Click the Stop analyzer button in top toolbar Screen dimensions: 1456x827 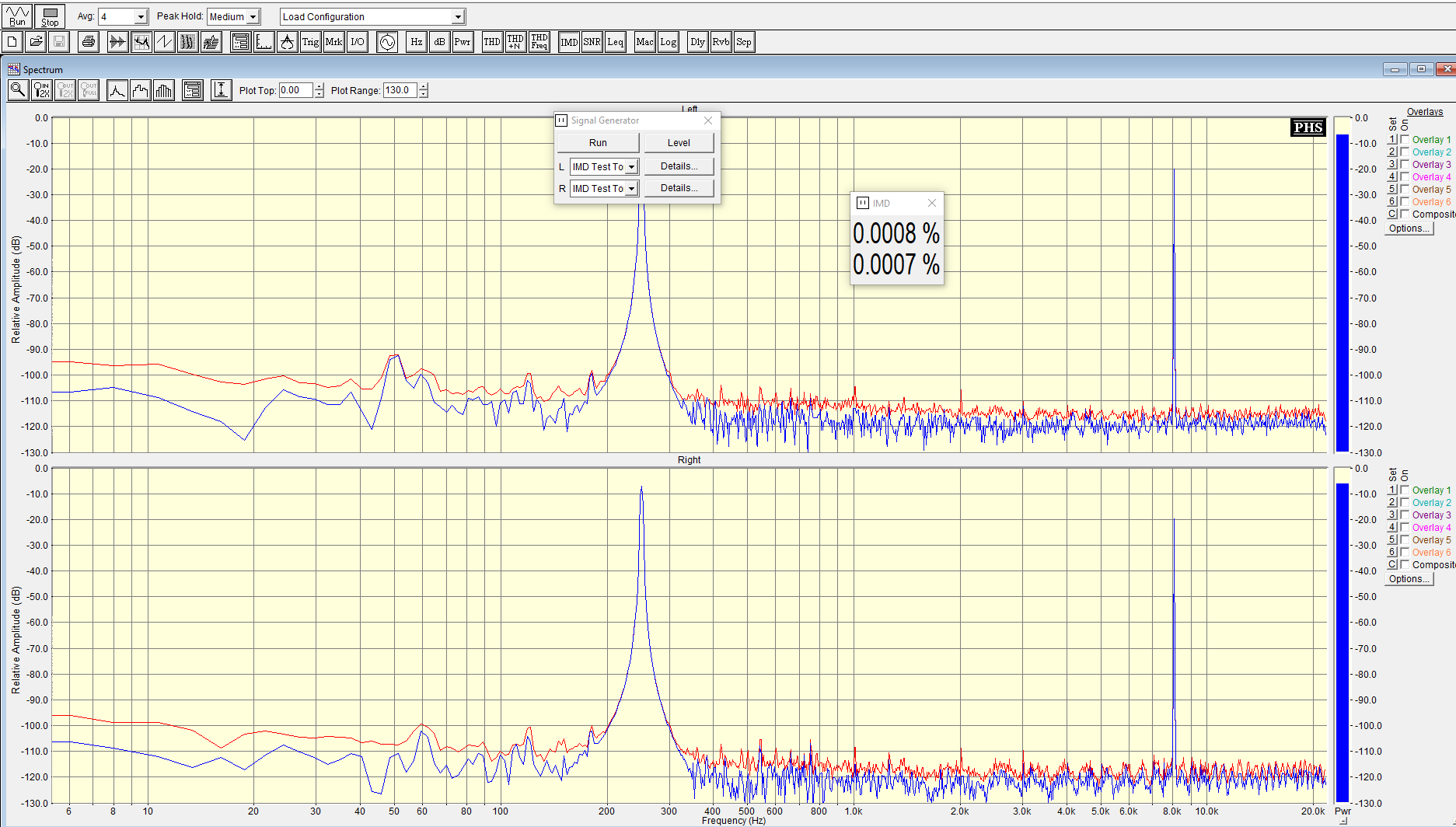[x=50, y=16]
